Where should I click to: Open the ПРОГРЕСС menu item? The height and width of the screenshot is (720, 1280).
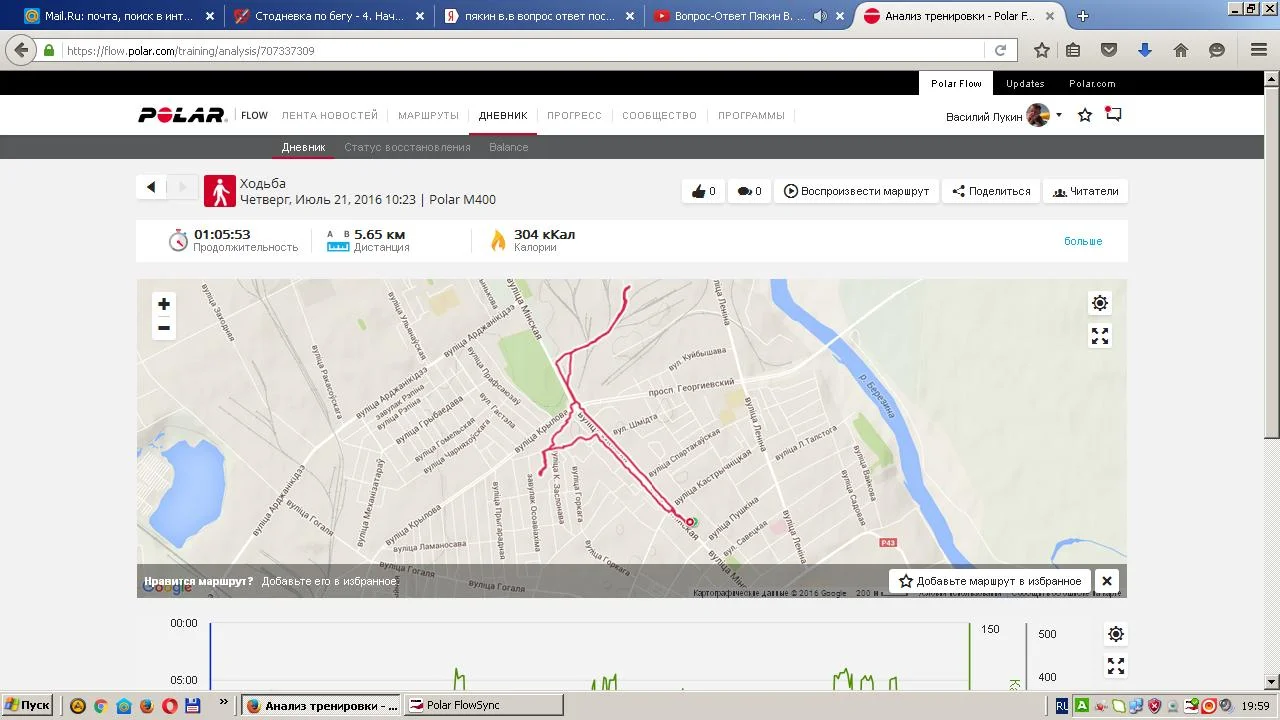tap(574, 115)
